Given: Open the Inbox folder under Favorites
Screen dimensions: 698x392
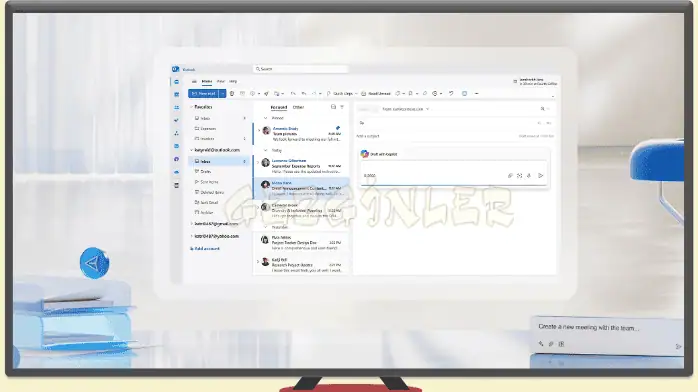Looking at the screenshot, I should 220,118.
